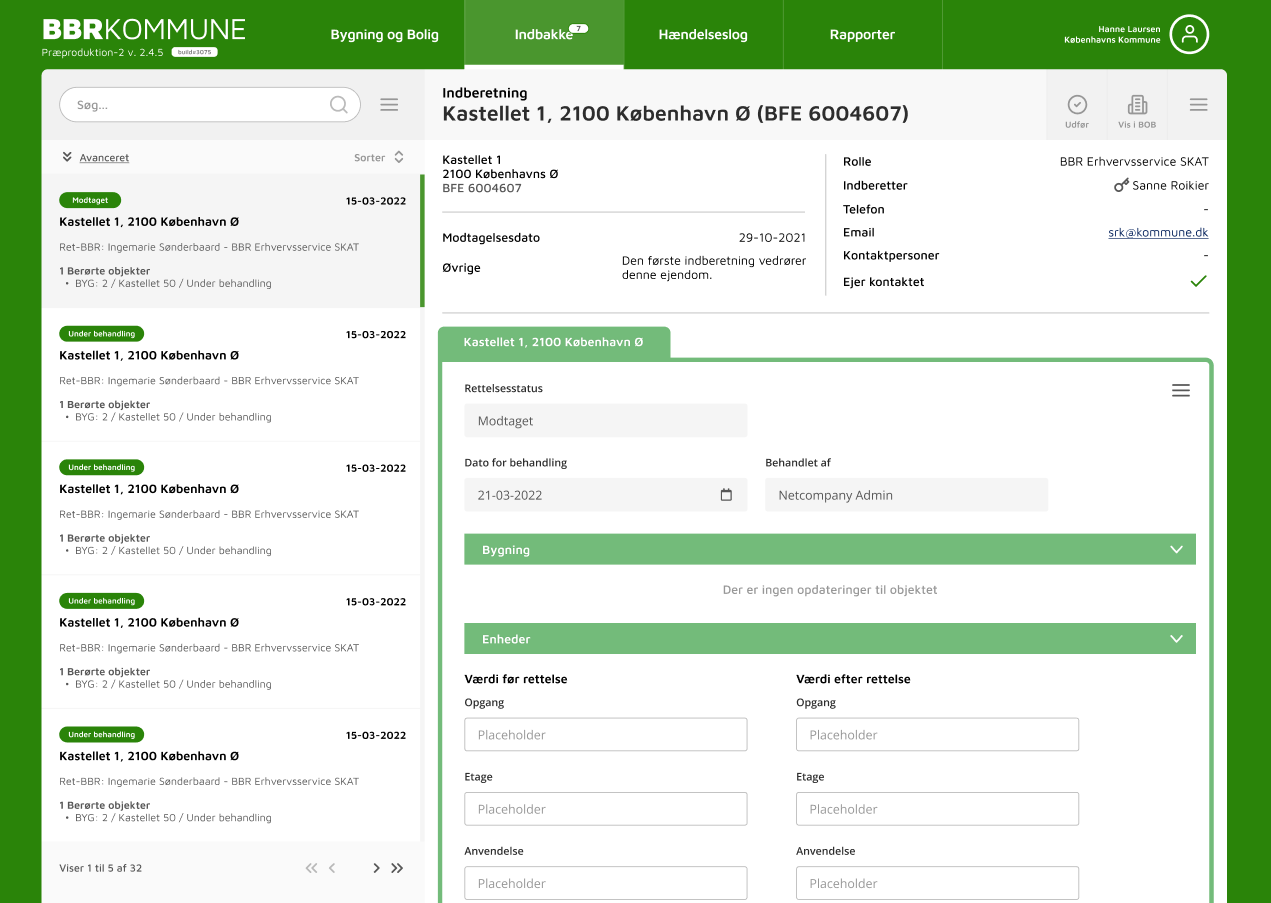Click the srk@kommune.dk email link

(x=1158, y=232)
